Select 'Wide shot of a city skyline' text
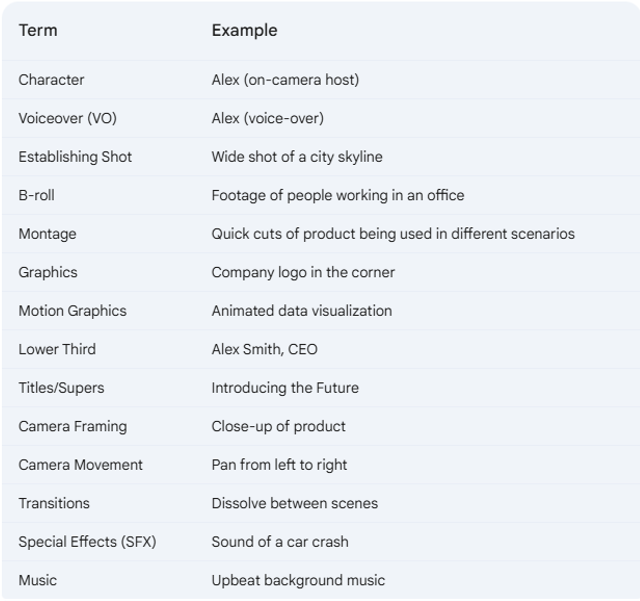Screen dimensions: 640x601 [x=297, y=157]
